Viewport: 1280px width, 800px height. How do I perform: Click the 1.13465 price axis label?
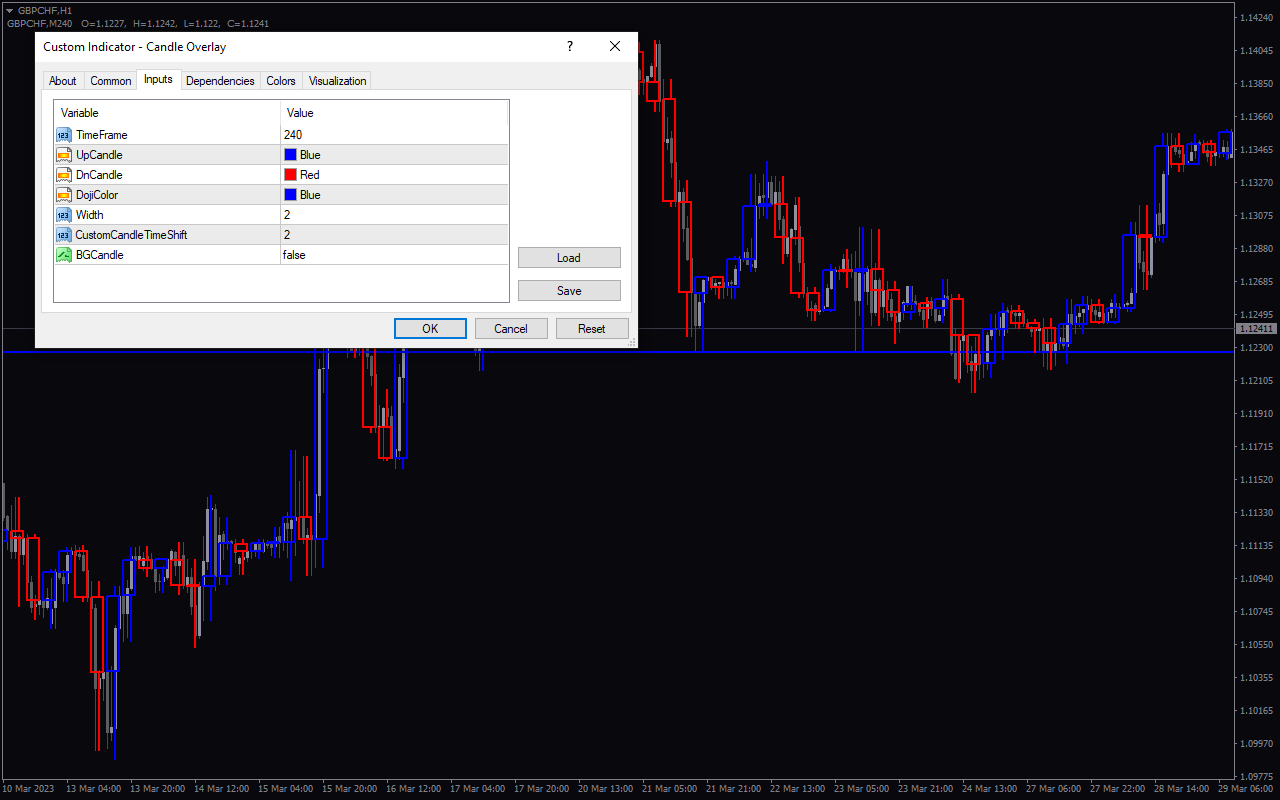(x=1256, y=150)
